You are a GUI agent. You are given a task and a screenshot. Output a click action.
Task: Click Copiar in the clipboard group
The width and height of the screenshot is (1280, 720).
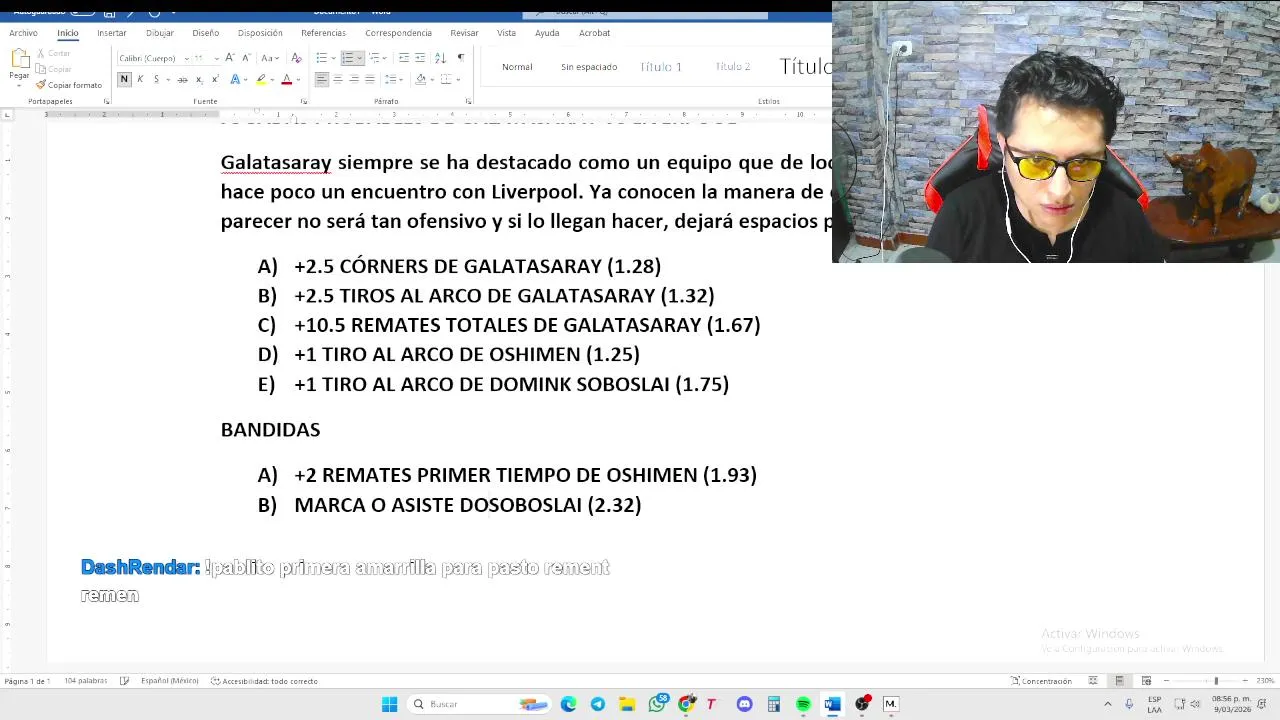(x=52, y=69)
